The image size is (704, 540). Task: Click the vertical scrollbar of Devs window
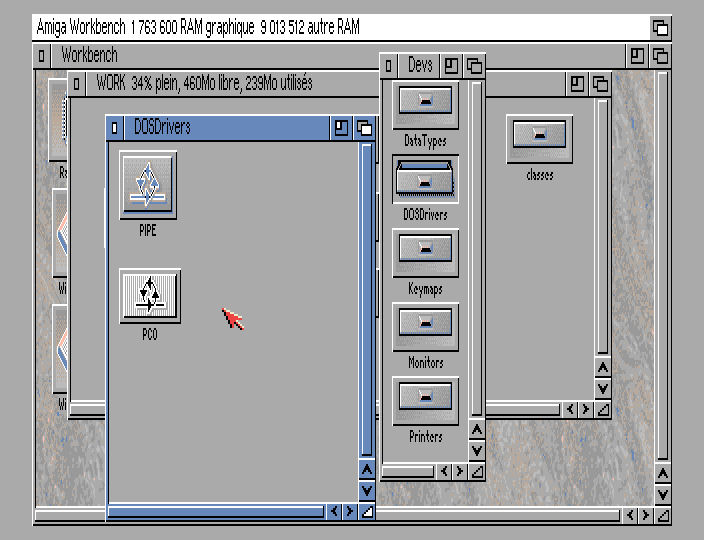coord(477,249)
